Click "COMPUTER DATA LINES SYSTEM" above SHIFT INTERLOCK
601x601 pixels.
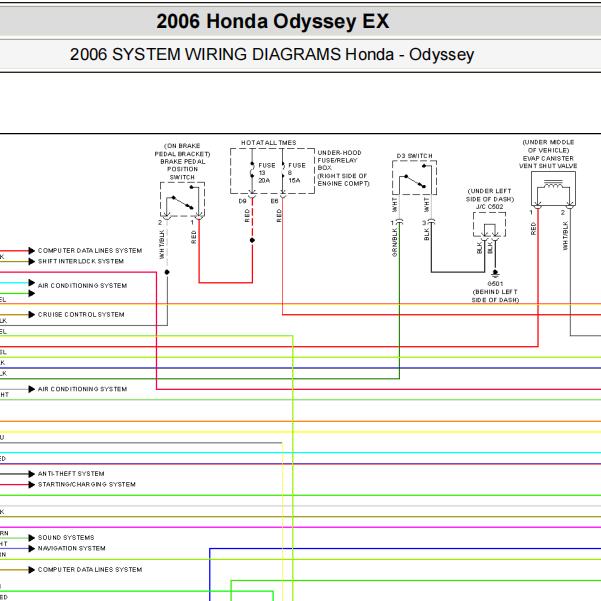[x=90, y=251]
